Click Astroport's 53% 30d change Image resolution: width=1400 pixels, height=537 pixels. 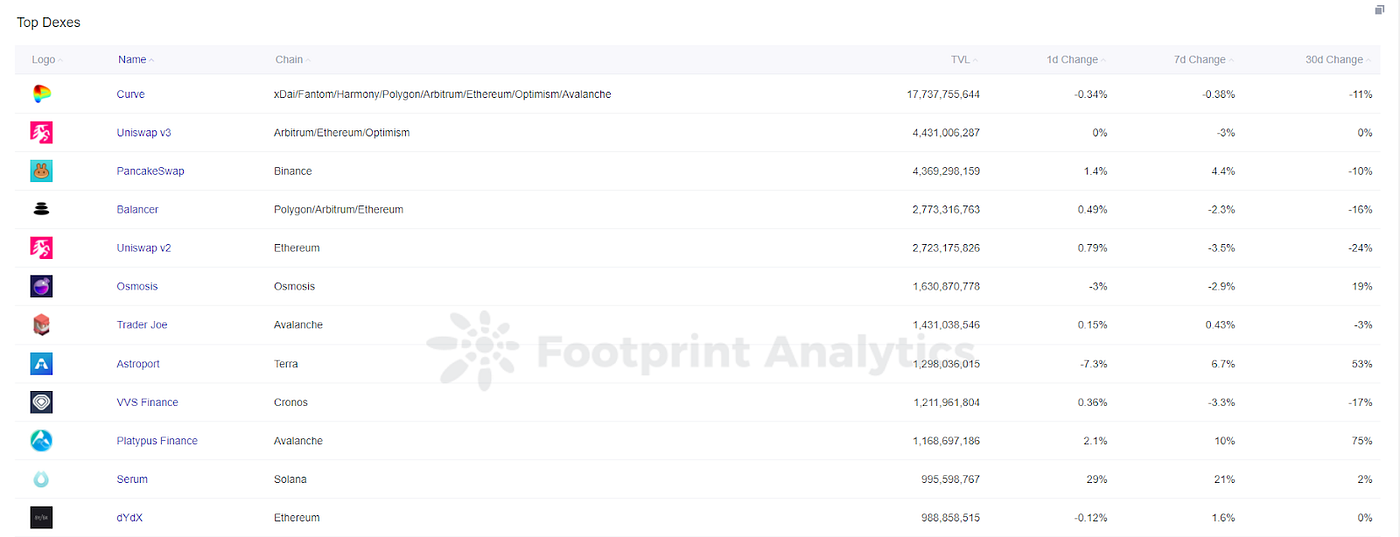[x=1361, y=364]
